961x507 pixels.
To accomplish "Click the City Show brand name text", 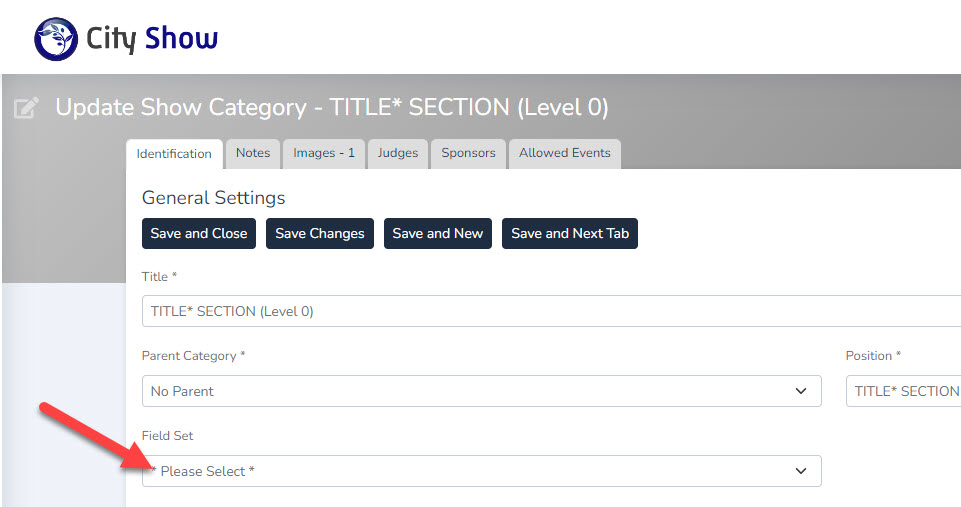I will tap(152, 39).
